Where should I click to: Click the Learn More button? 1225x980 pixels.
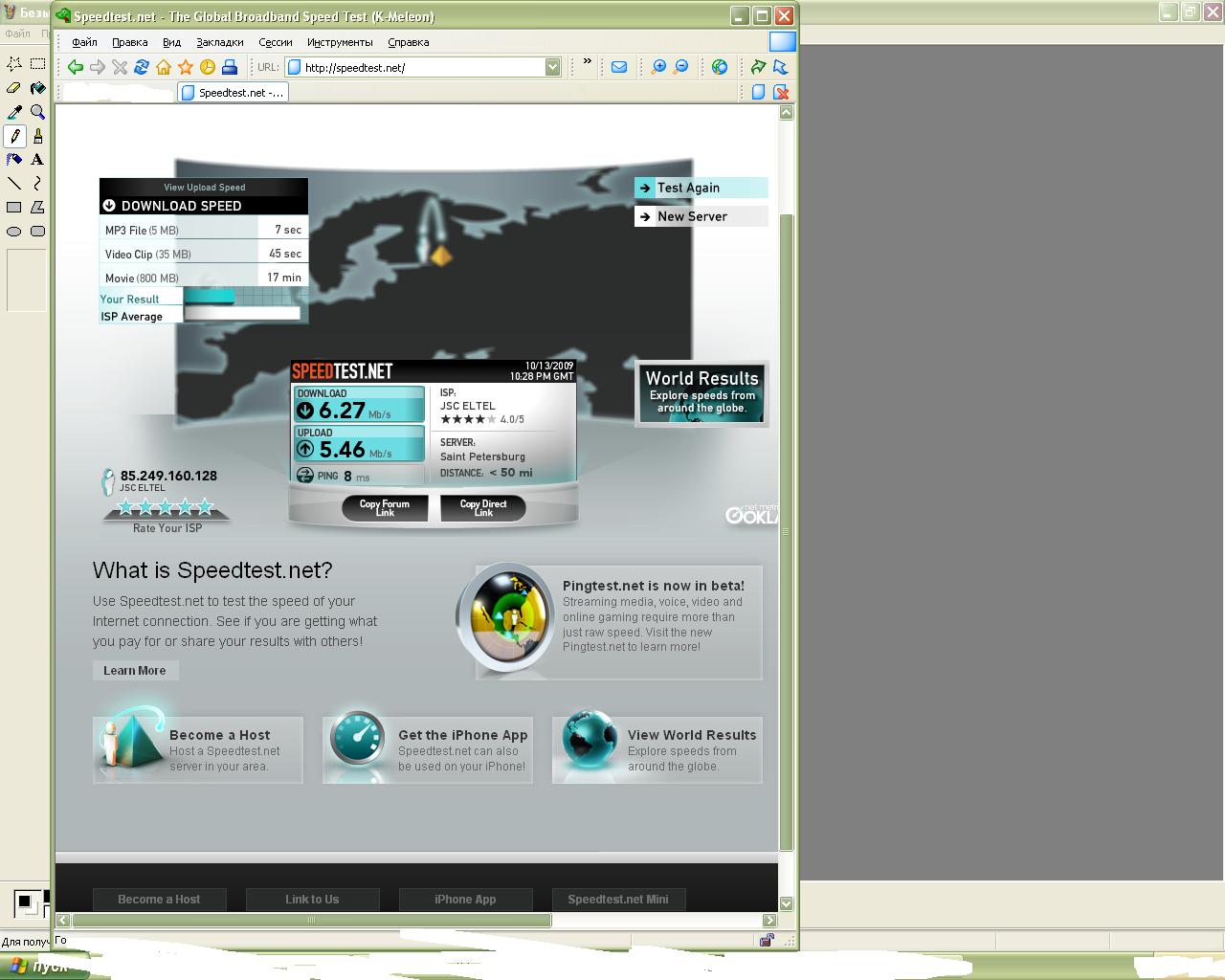coord(135,671)
